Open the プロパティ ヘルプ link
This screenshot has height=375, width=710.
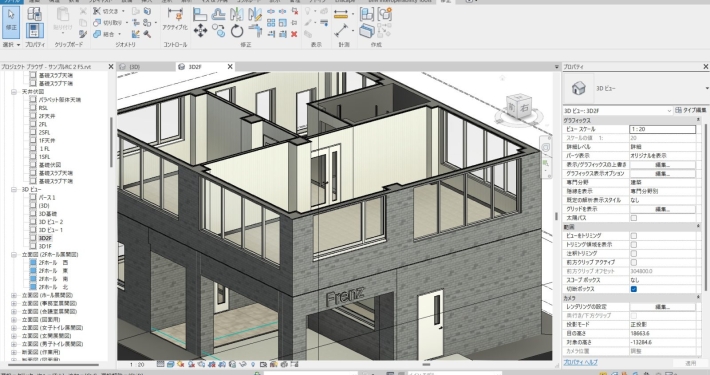coord(580,362)
